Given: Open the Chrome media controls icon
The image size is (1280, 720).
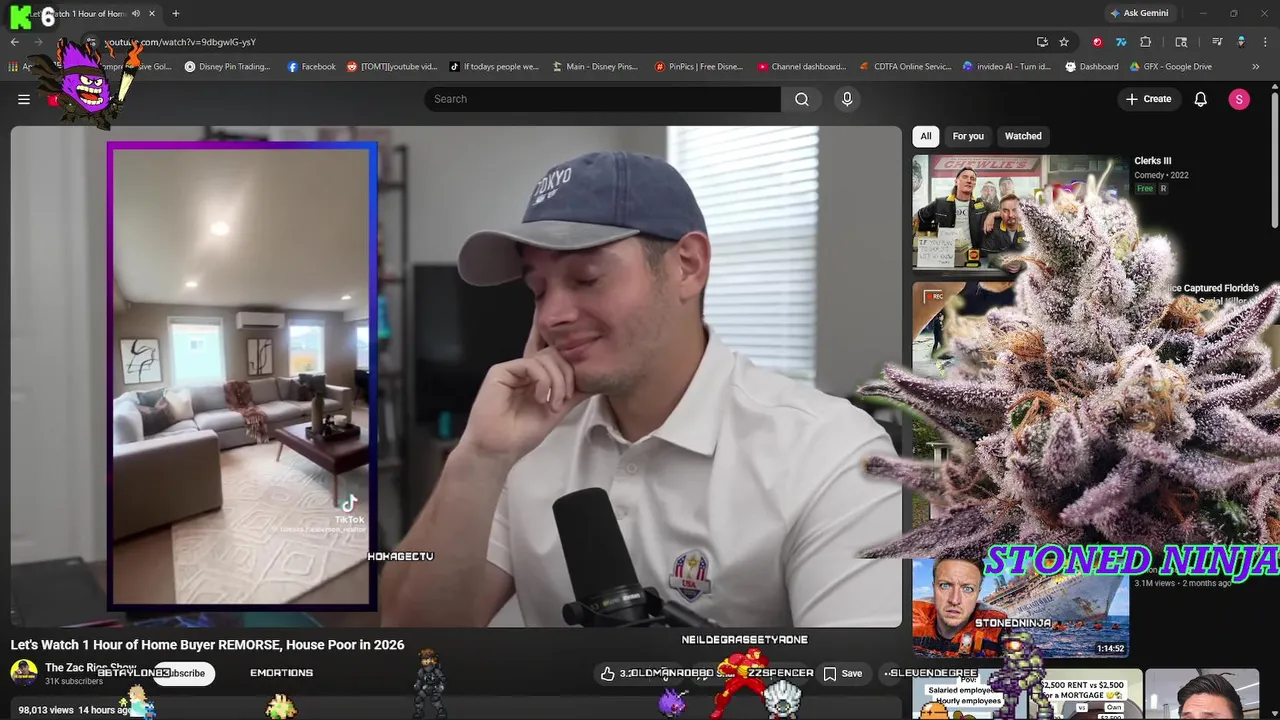Looking at the screenshot, I should (1217, 42).
